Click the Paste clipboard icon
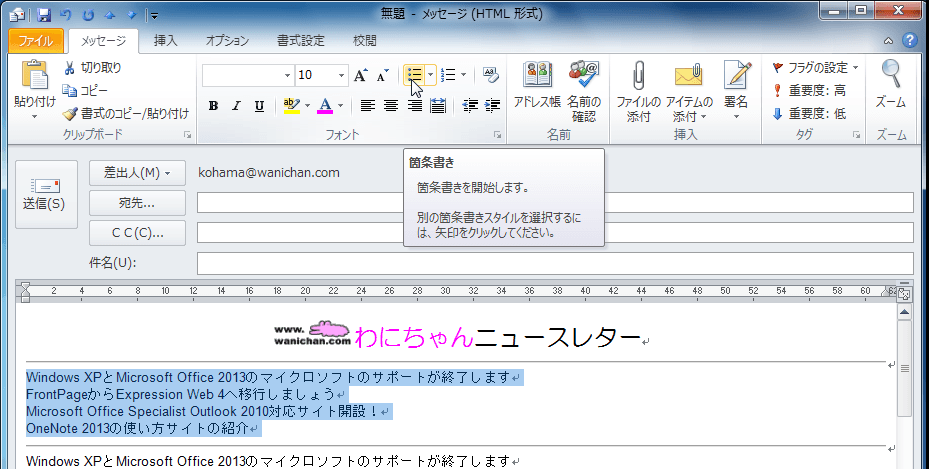The width and height of the screenshot is (929, 469). [35, 75]
